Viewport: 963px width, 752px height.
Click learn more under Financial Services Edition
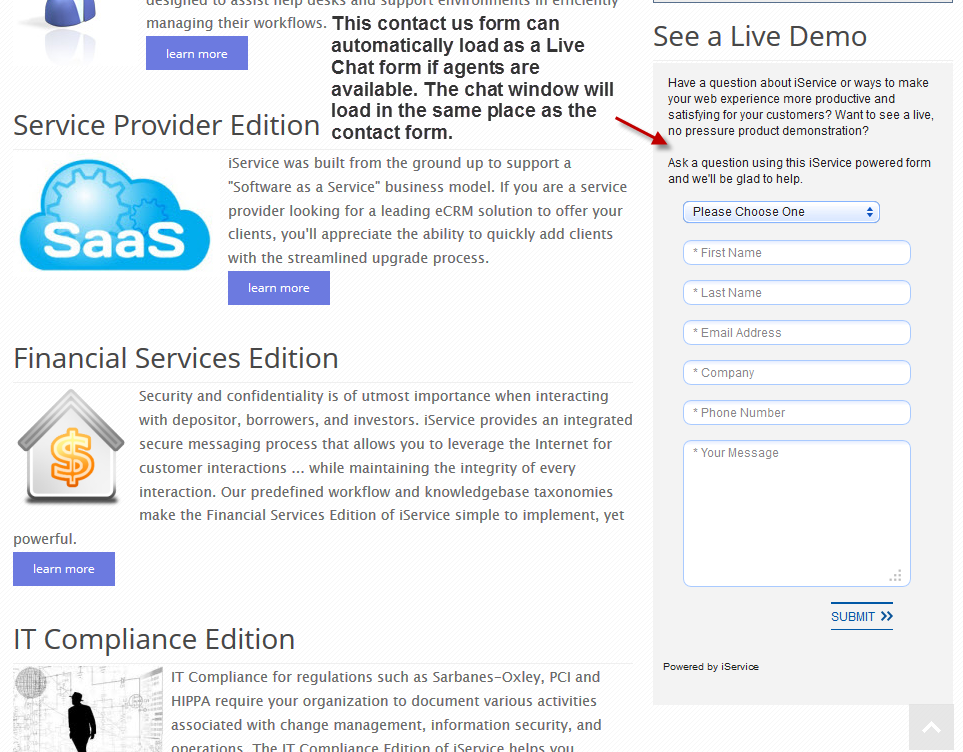(x=64, y=569)
